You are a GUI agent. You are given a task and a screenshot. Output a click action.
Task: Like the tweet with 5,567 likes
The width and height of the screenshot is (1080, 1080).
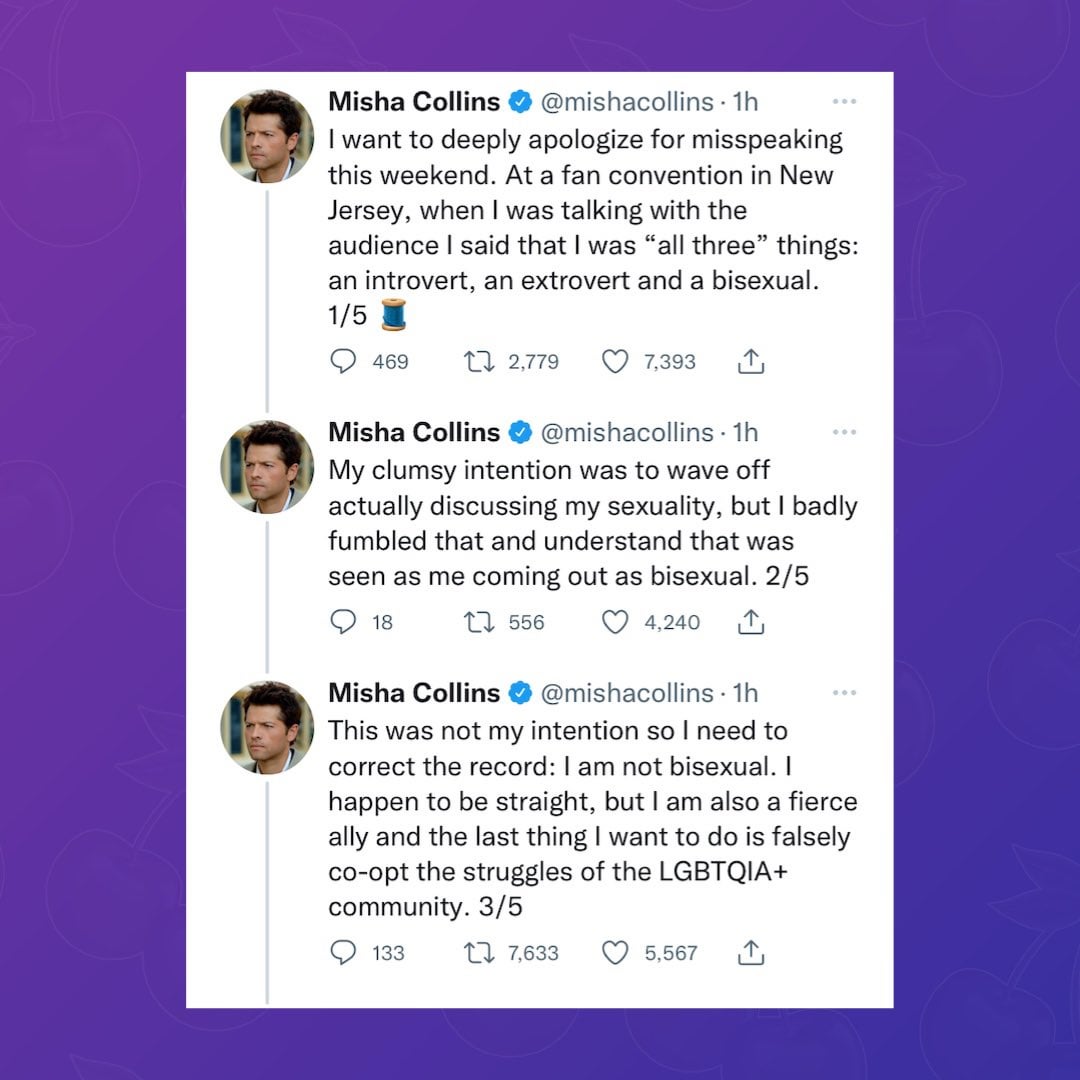tap(614, 953)
